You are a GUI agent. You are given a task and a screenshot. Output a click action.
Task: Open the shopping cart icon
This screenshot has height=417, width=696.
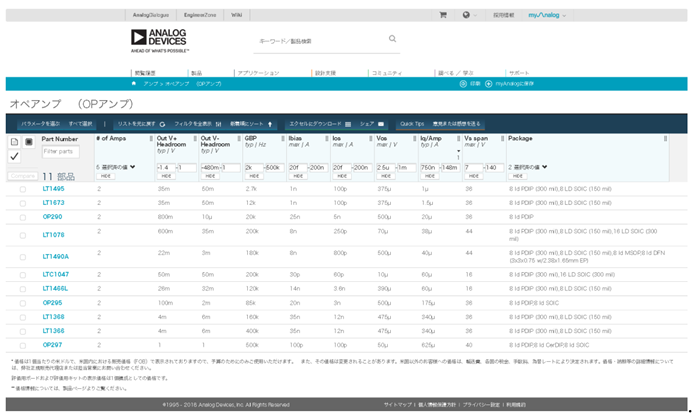point(443,15)
